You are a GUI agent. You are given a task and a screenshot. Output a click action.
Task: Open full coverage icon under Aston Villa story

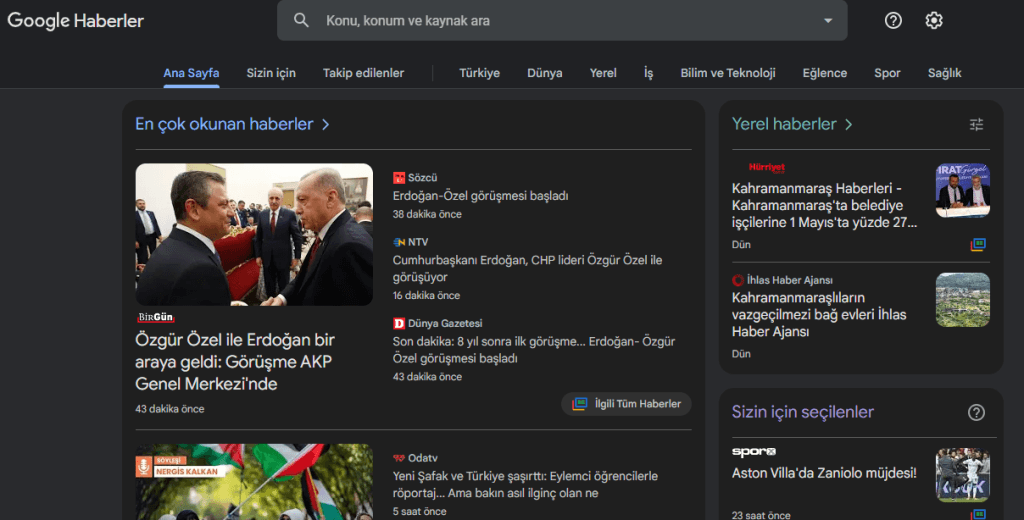[978, 515]
